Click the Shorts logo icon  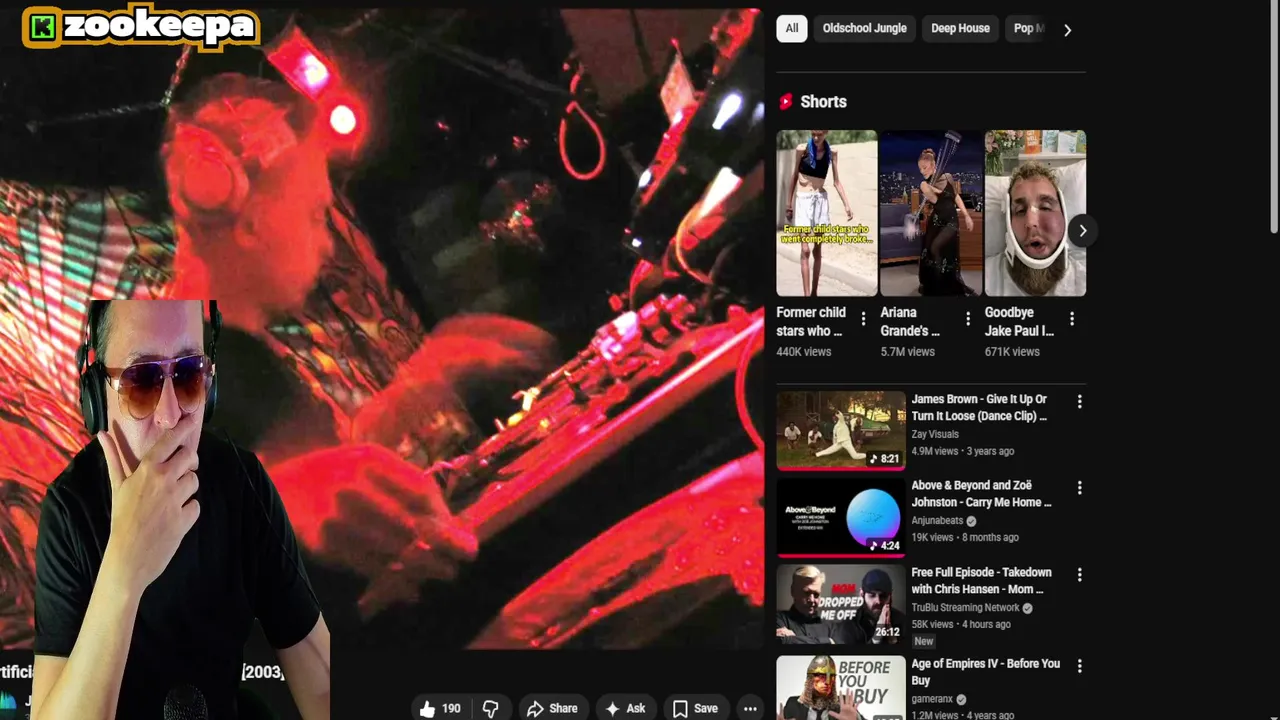[x=786, y=101]
